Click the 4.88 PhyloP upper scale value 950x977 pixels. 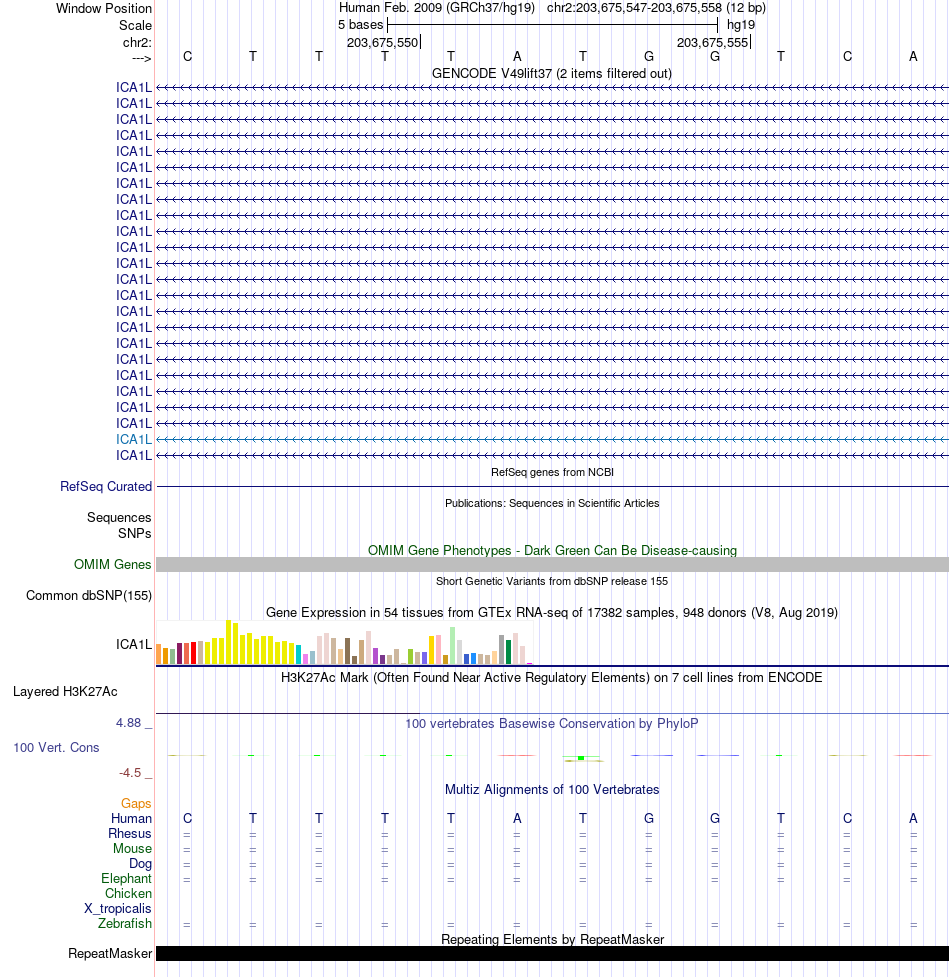[128, 723]
